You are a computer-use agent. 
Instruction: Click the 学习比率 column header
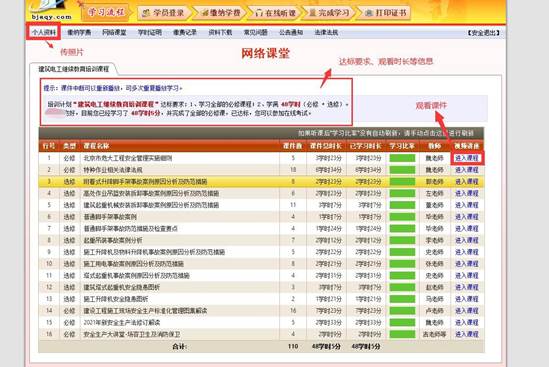coord(402,146)
